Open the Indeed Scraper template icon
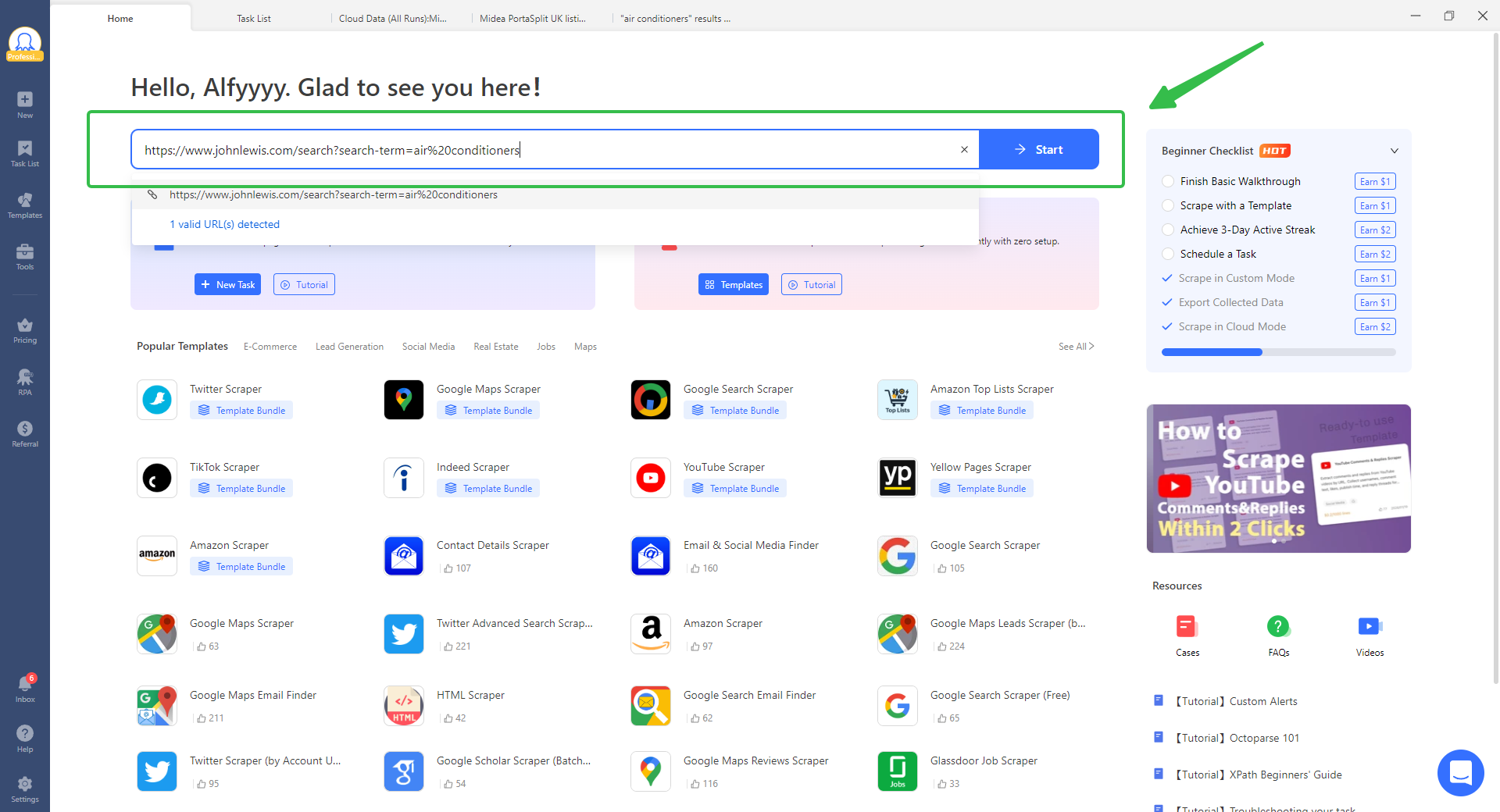The height and width of the screenshot is (812, 1500). 404,478
